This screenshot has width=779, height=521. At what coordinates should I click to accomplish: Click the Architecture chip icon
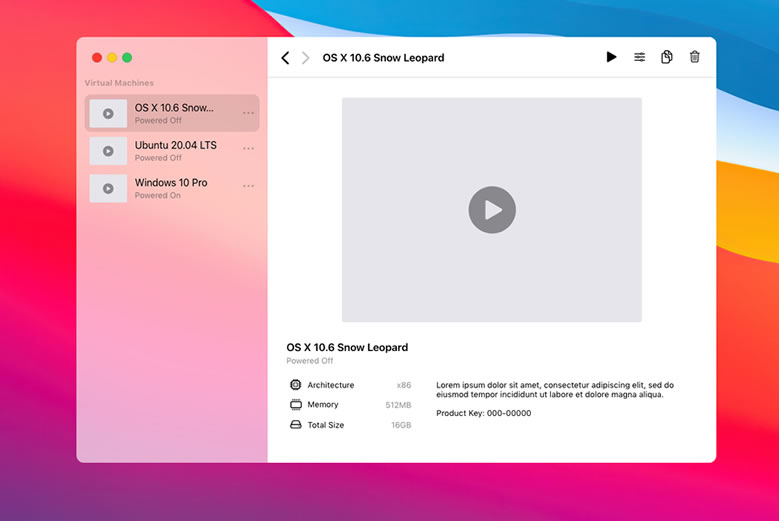(x=296, y=384)
